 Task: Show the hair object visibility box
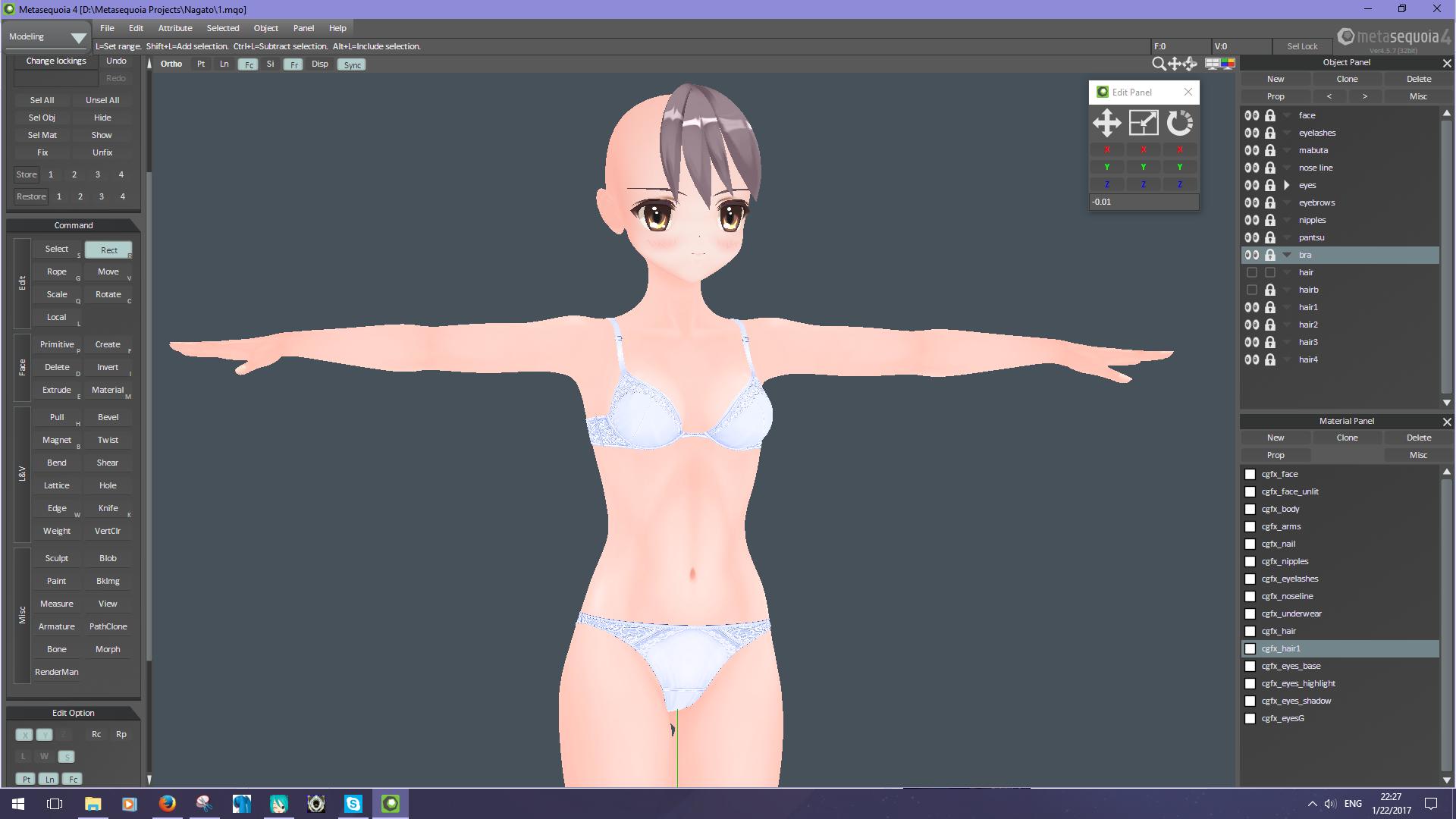point(1252,272)
